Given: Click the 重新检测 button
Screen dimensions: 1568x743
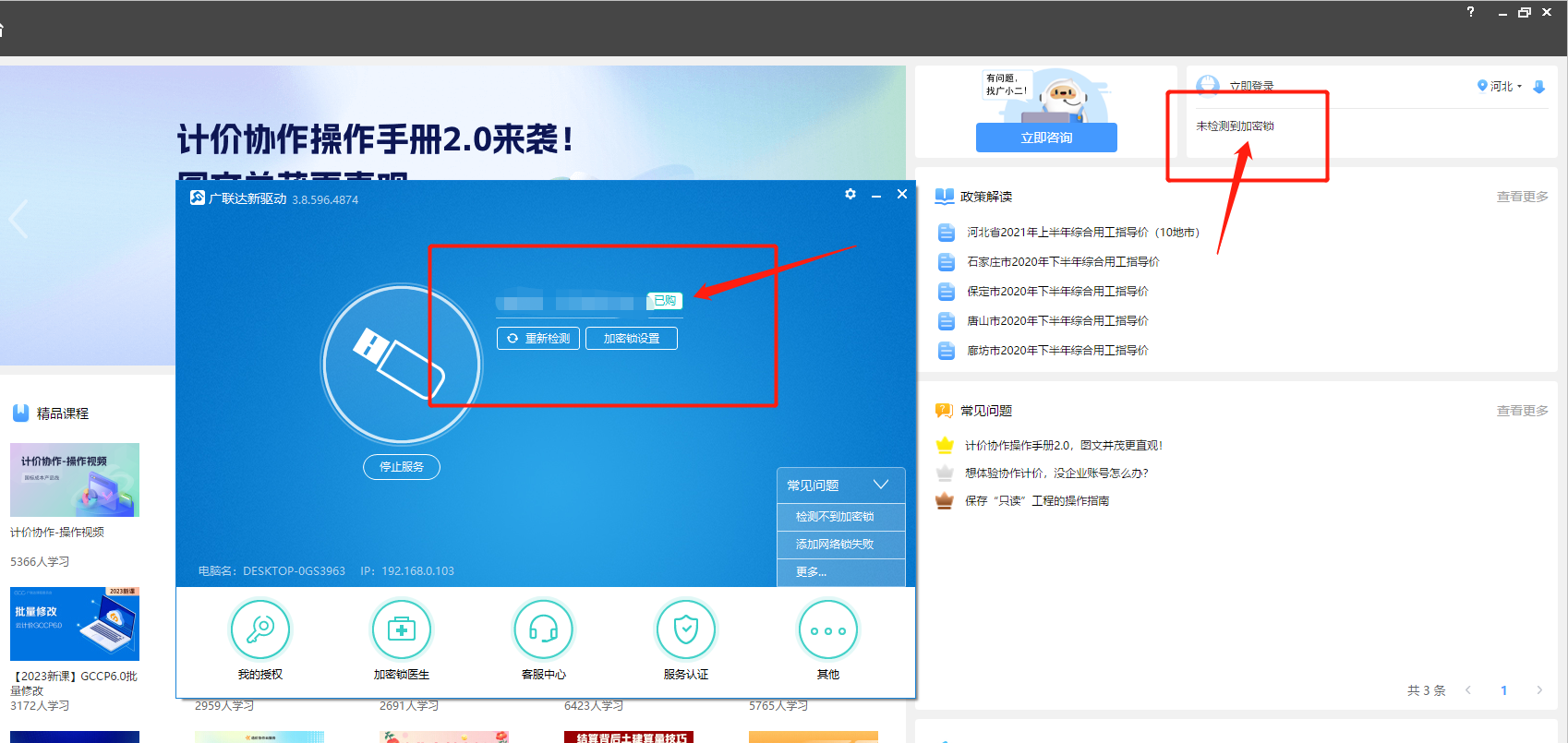Looking at the screenshot, I should tap(539, 339).
